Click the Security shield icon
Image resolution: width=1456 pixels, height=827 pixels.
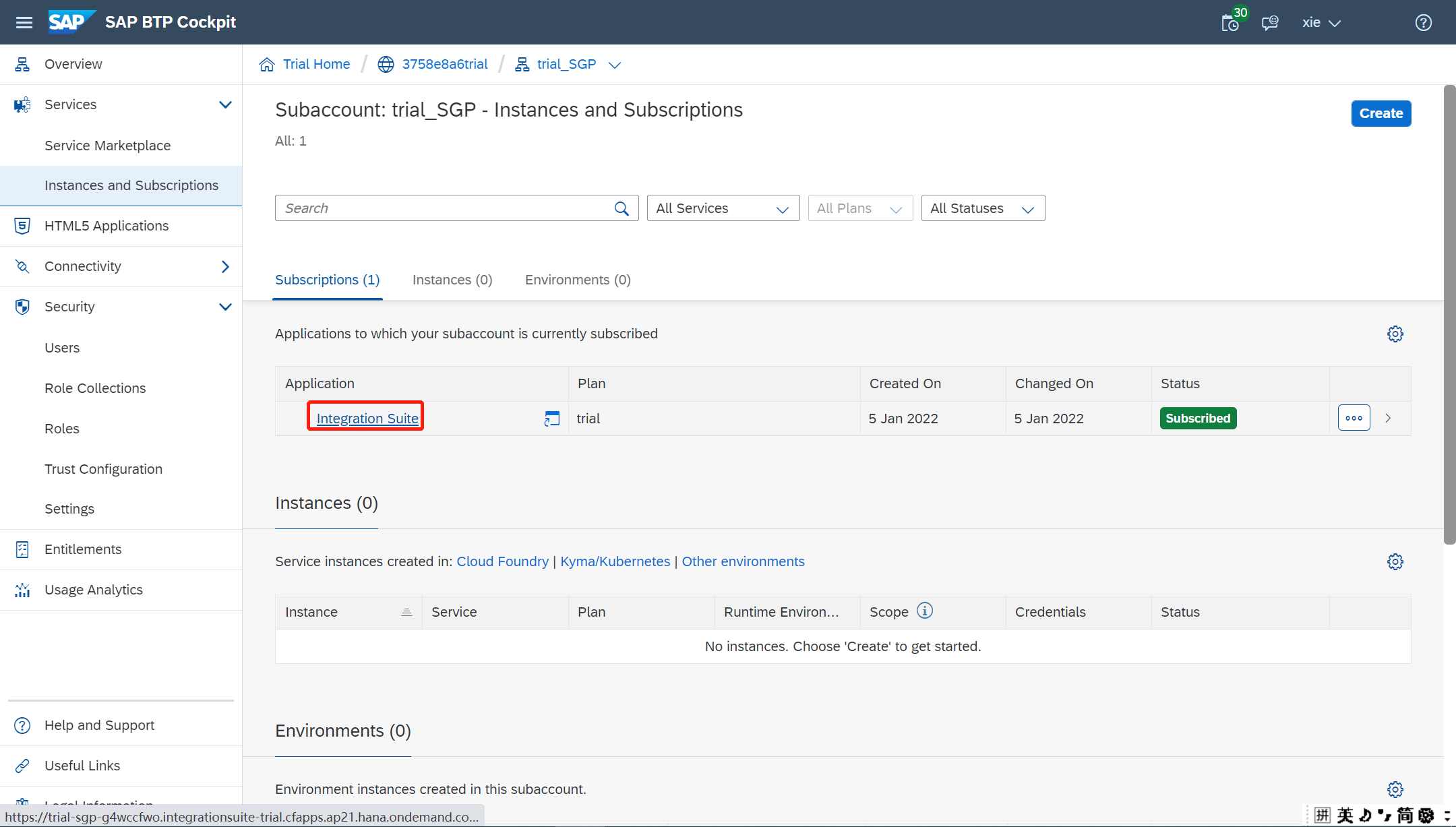click(x=22, y=307)
